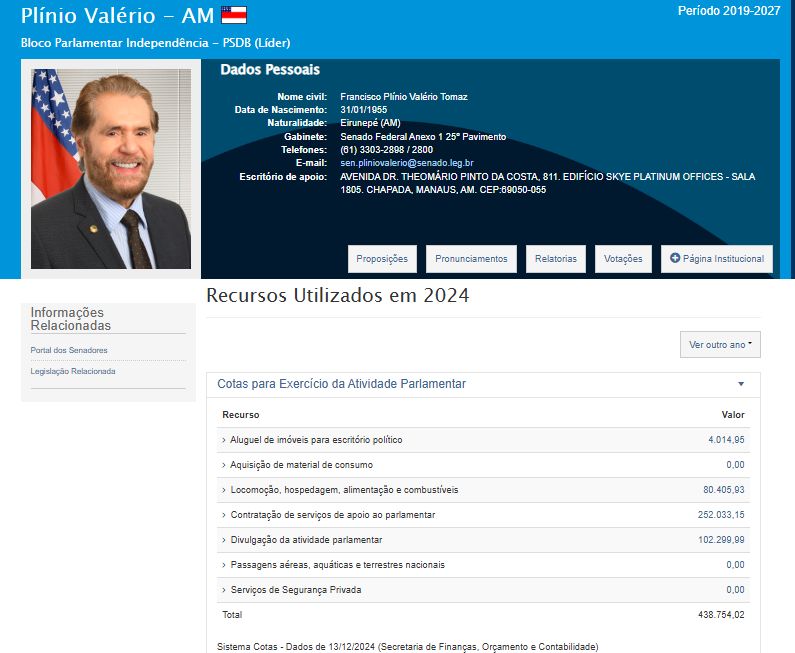This screenshot has width=795, height=653.
Task: Click Cotas para Exercício da Atividade Parlamentar heading
Action: point(341,384)
